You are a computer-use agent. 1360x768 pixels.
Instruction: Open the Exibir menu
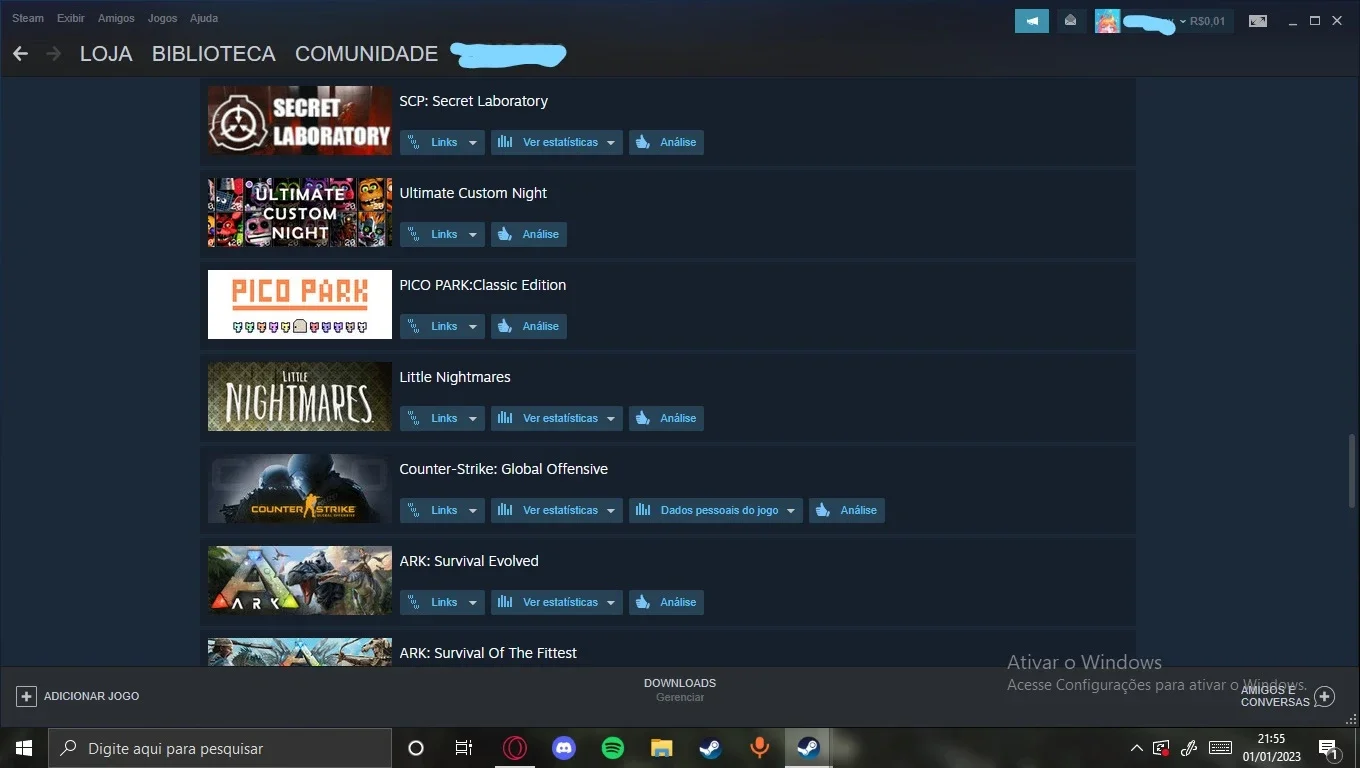(71, 18)
